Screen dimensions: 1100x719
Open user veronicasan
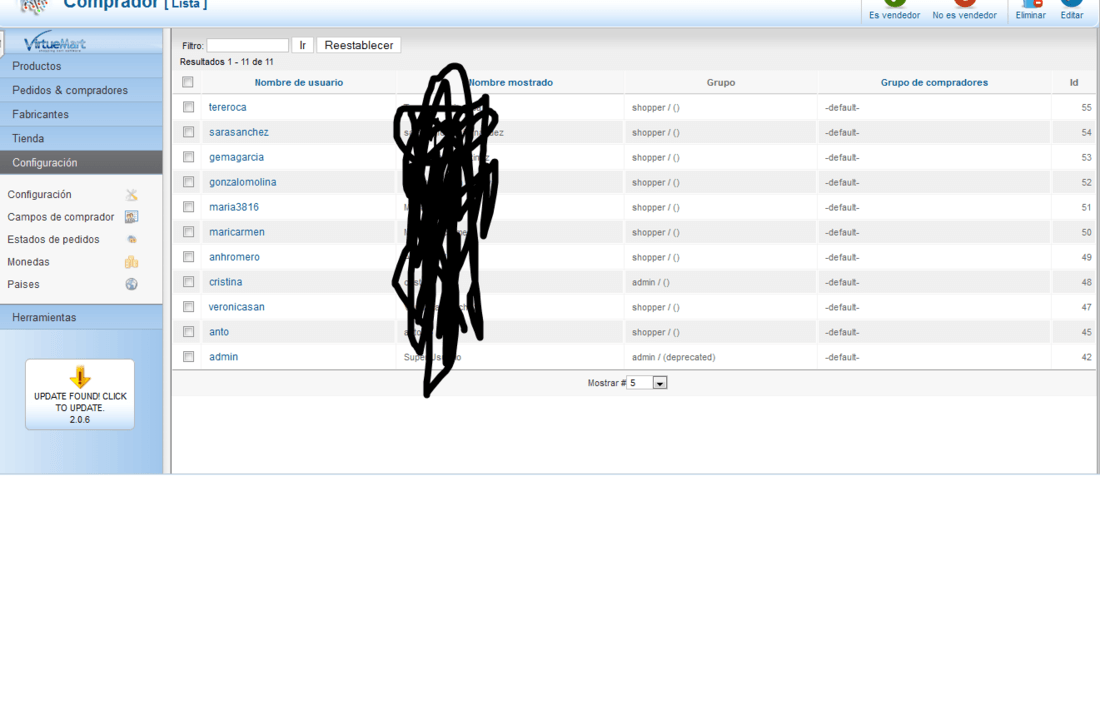pyautogui.click(x=236, y=307)
